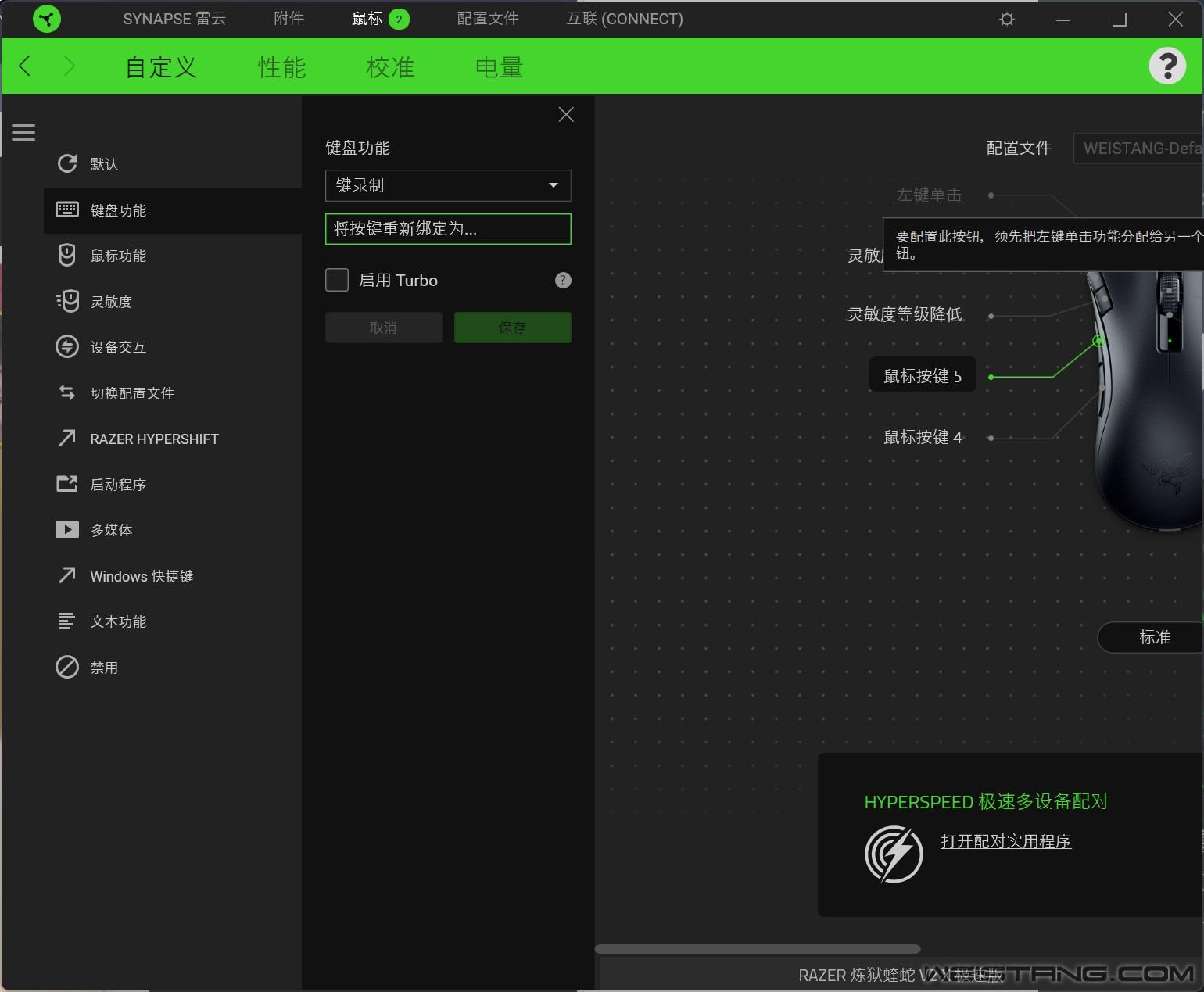This screenshot has height=992, width=1204.
Task: Open the 配置文件 top tab
Action: 487,19
